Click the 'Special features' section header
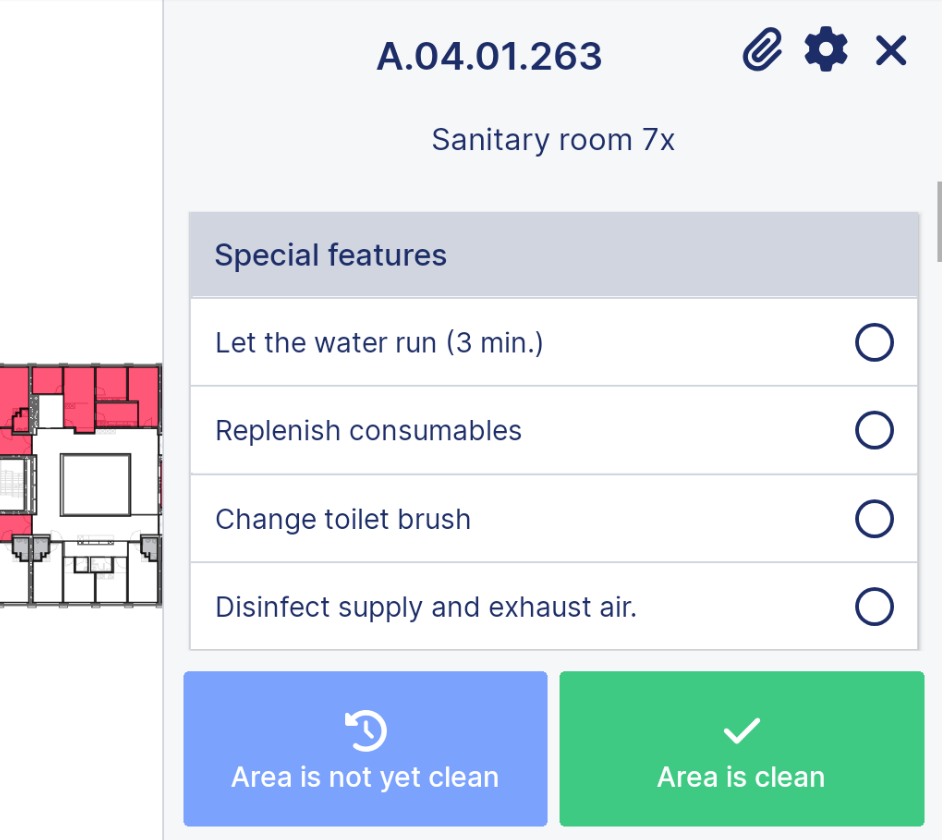942x840 pixels. pos(554,255)
